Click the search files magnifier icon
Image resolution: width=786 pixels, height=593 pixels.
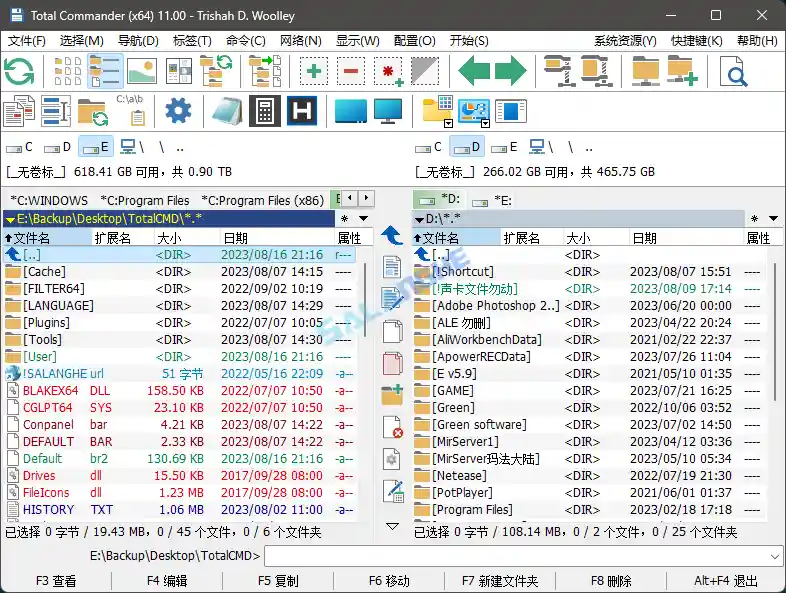click(732, 72)
